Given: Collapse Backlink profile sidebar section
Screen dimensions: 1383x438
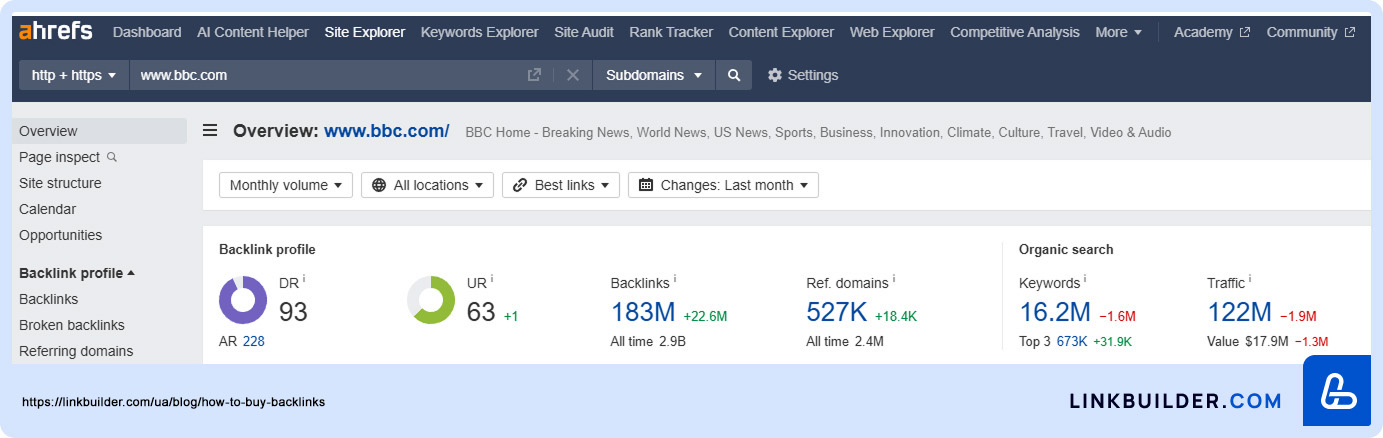Looking at the screenshot, I should 77,273.
